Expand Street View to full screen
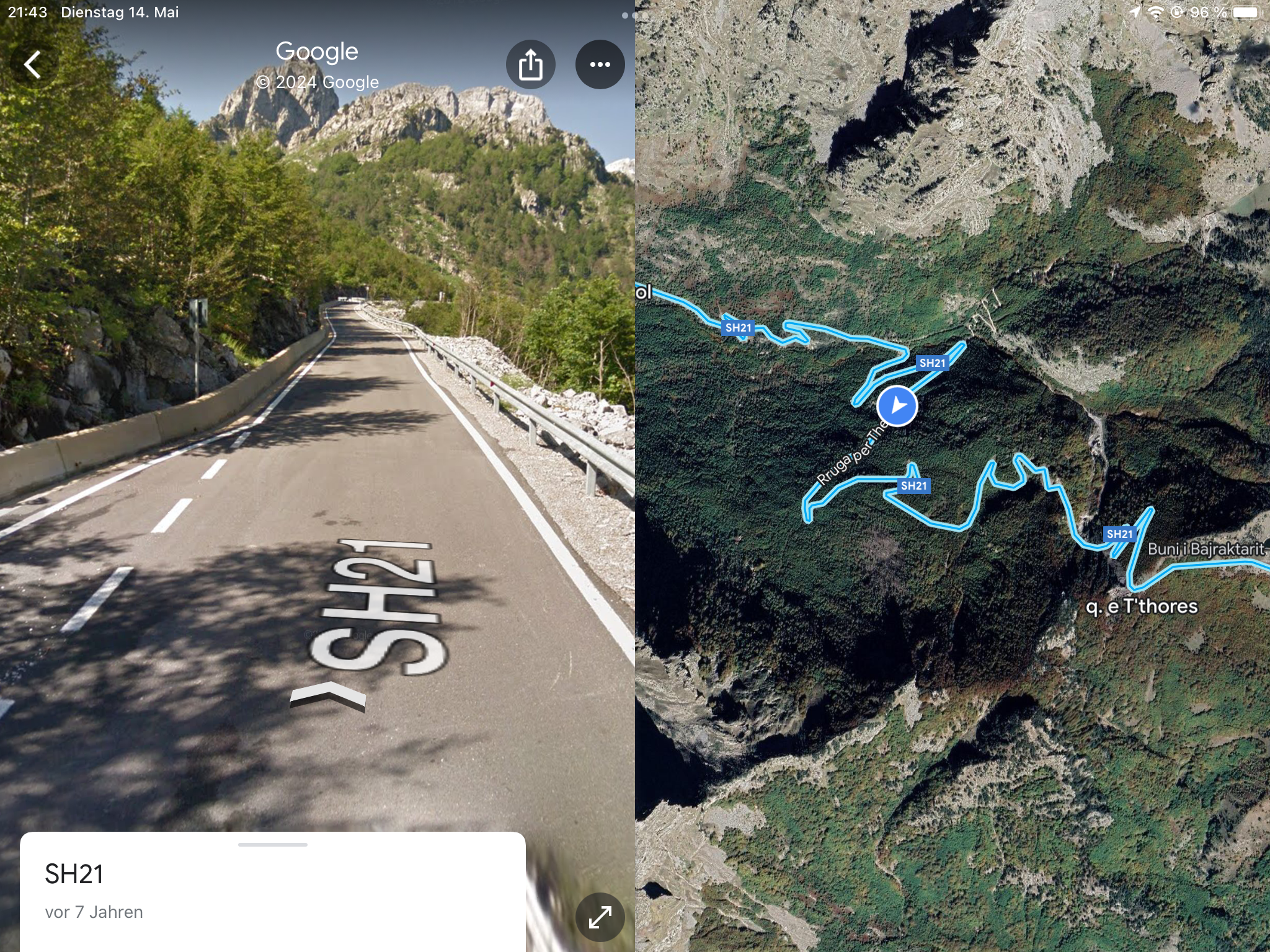1270x952 pixels. click(x=600, y=917)
